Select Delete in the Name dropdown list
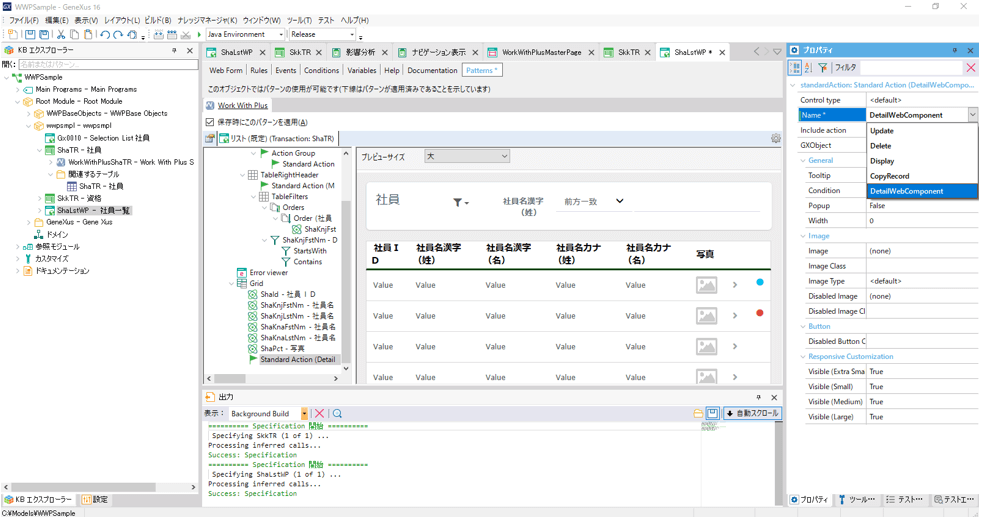The width and height of the screenshot is (981, 517). [922, 146]
